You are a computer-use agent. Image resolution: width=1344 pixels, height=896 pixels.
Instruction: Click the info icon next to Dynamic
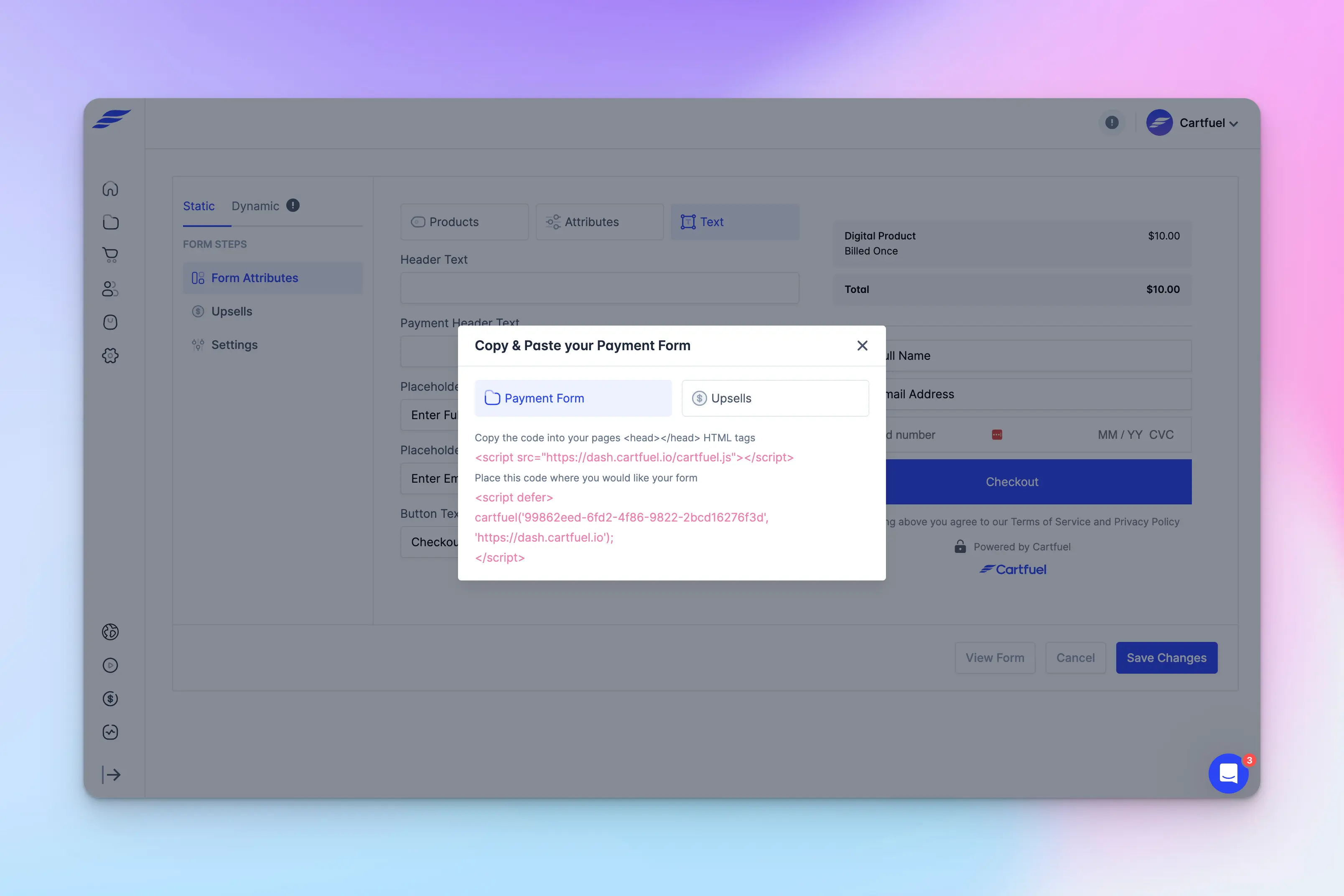[293, 205]
